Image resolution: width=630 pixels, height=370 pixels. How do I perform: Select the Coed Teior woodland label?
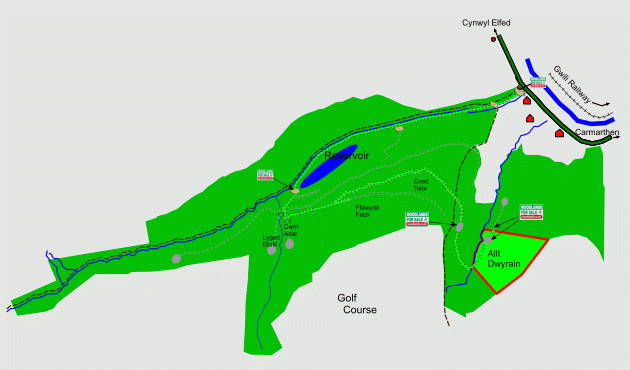(421, 185)
